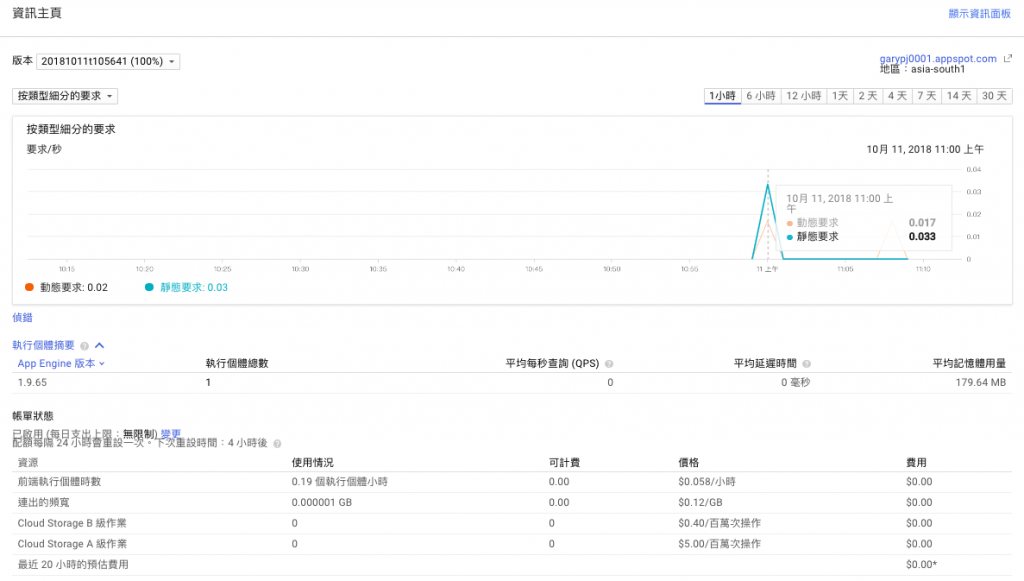This screenshot has width=1024, height=581.
Task: Click the 變更 link in billing status
Action: (170, 434)
